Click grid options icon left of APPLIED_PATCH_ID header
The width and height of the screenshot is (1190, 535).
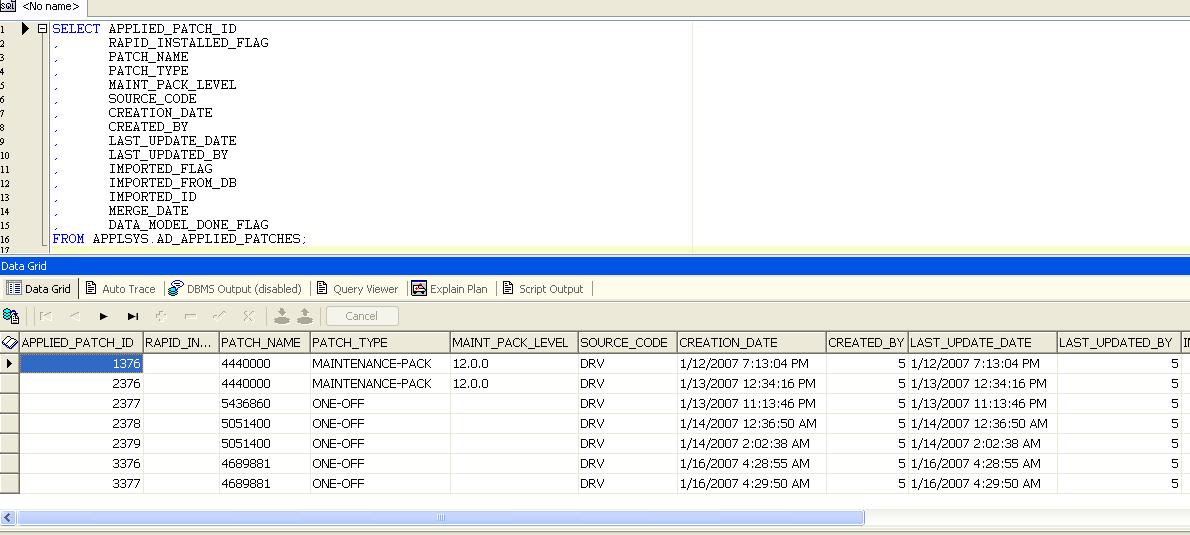(10, 342)
